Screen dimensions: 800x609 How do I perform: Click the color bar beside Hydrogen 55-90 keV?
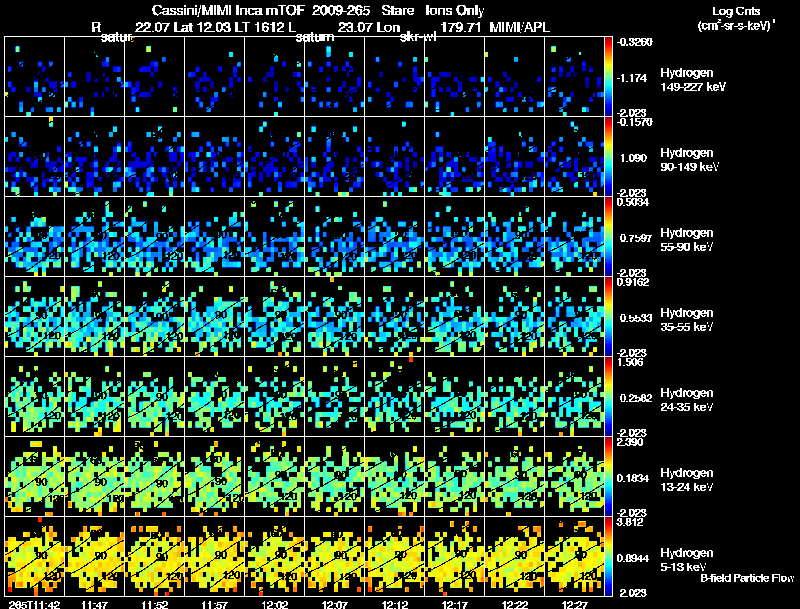[608, 237]
